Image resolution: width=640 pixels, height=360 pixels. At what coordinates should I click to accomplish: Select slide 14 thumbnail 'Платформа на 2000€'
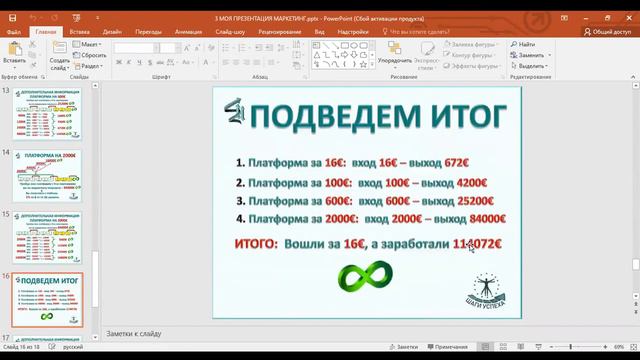coord(47,176)
